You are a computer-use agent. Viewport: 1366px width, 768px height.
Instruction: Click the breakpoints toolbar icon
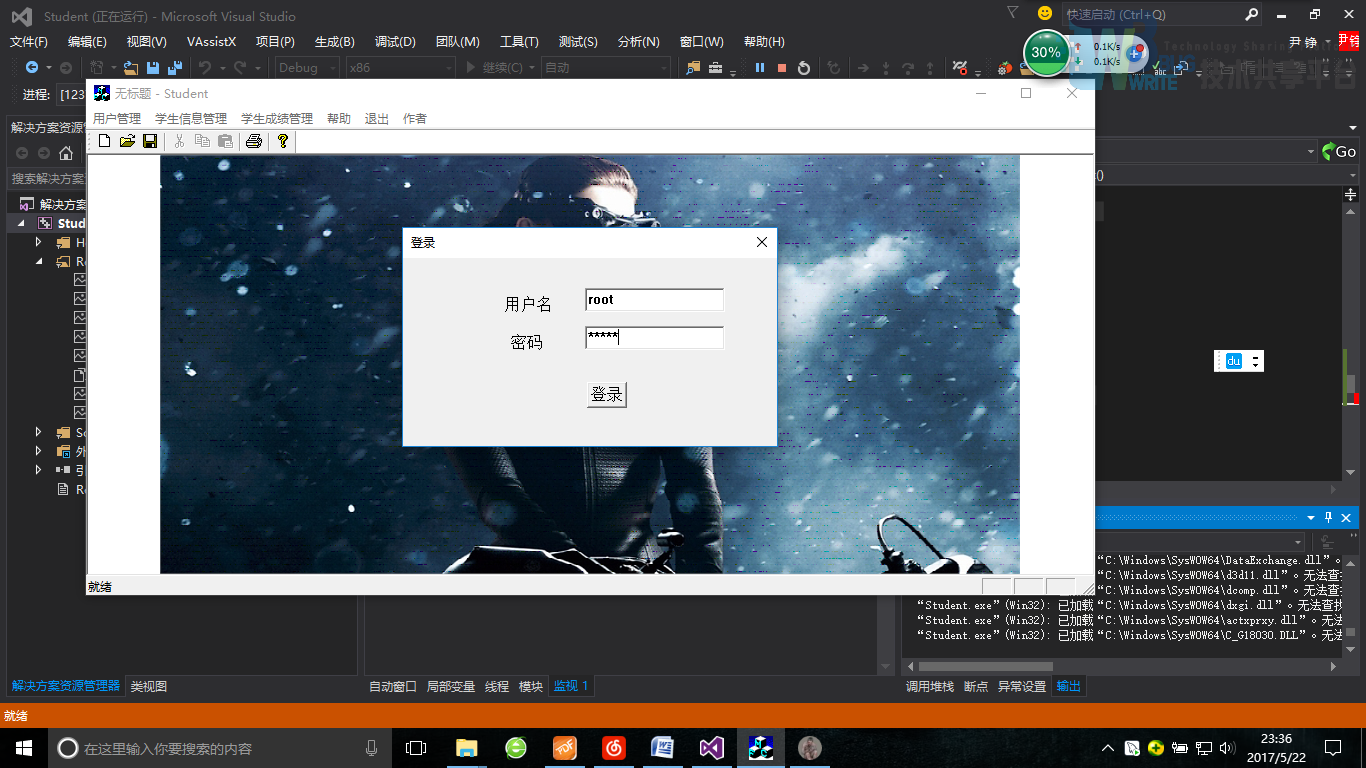pos(960,68)
